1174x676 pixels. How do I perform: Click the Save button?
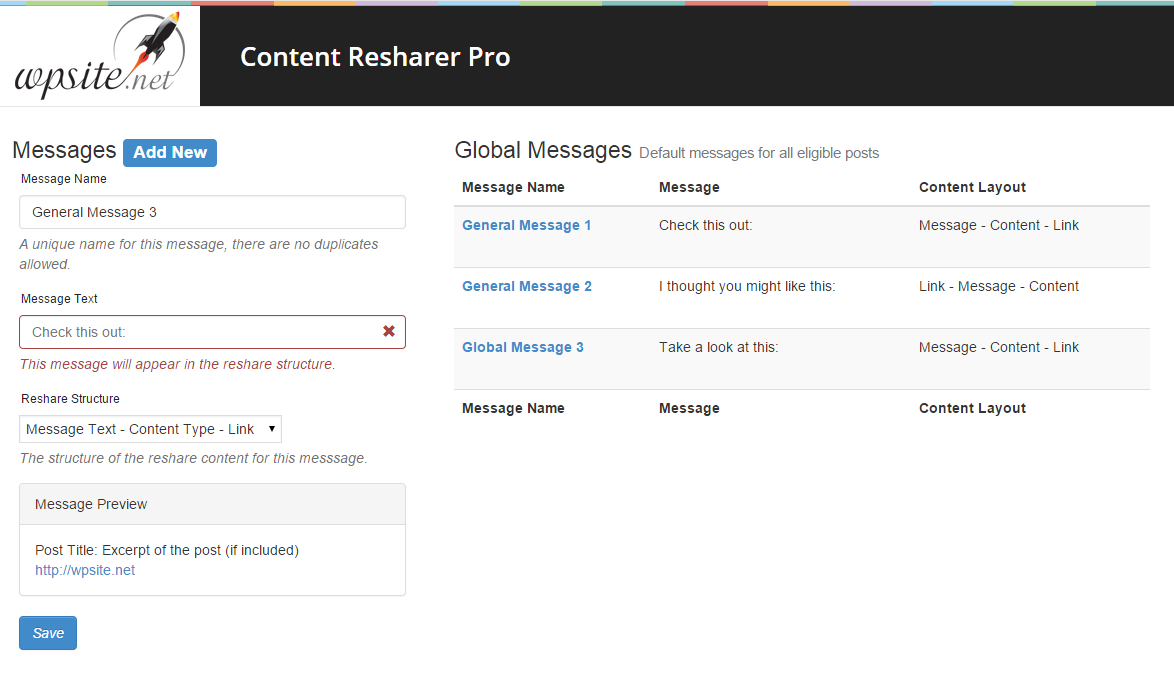tap(48, 633)
